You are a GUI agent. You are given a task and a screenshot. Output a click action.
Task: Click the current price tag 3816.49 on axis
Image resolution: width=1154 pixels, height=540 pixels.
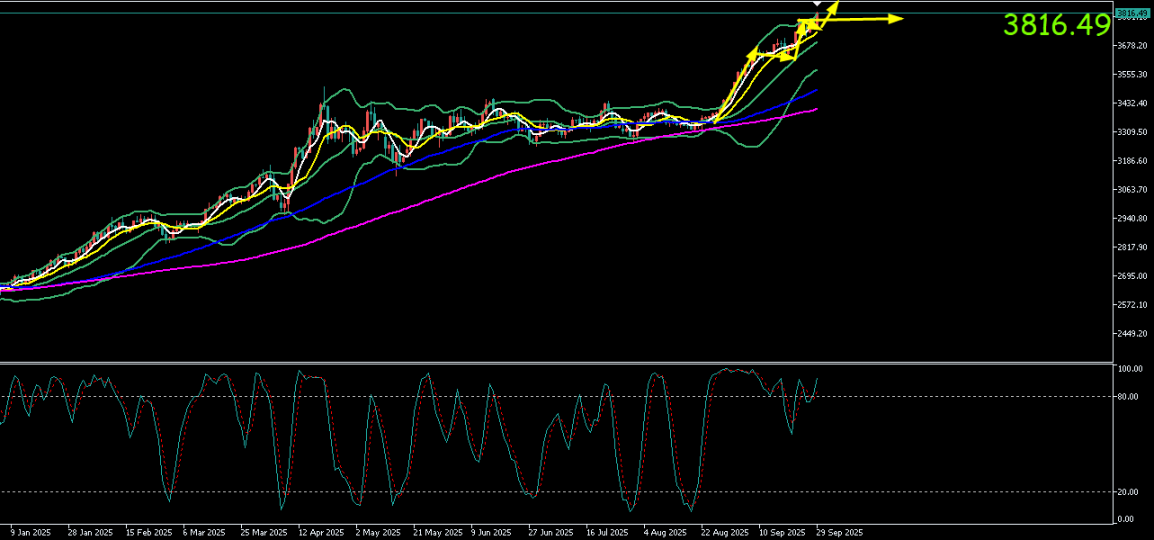pyautogui.click(x=1133, y=13)
